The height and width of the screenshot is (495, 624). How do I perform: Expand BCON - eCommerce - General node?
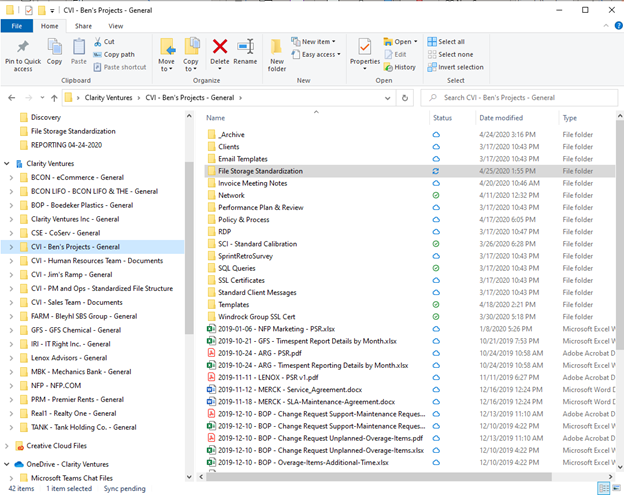pos(11,177)
